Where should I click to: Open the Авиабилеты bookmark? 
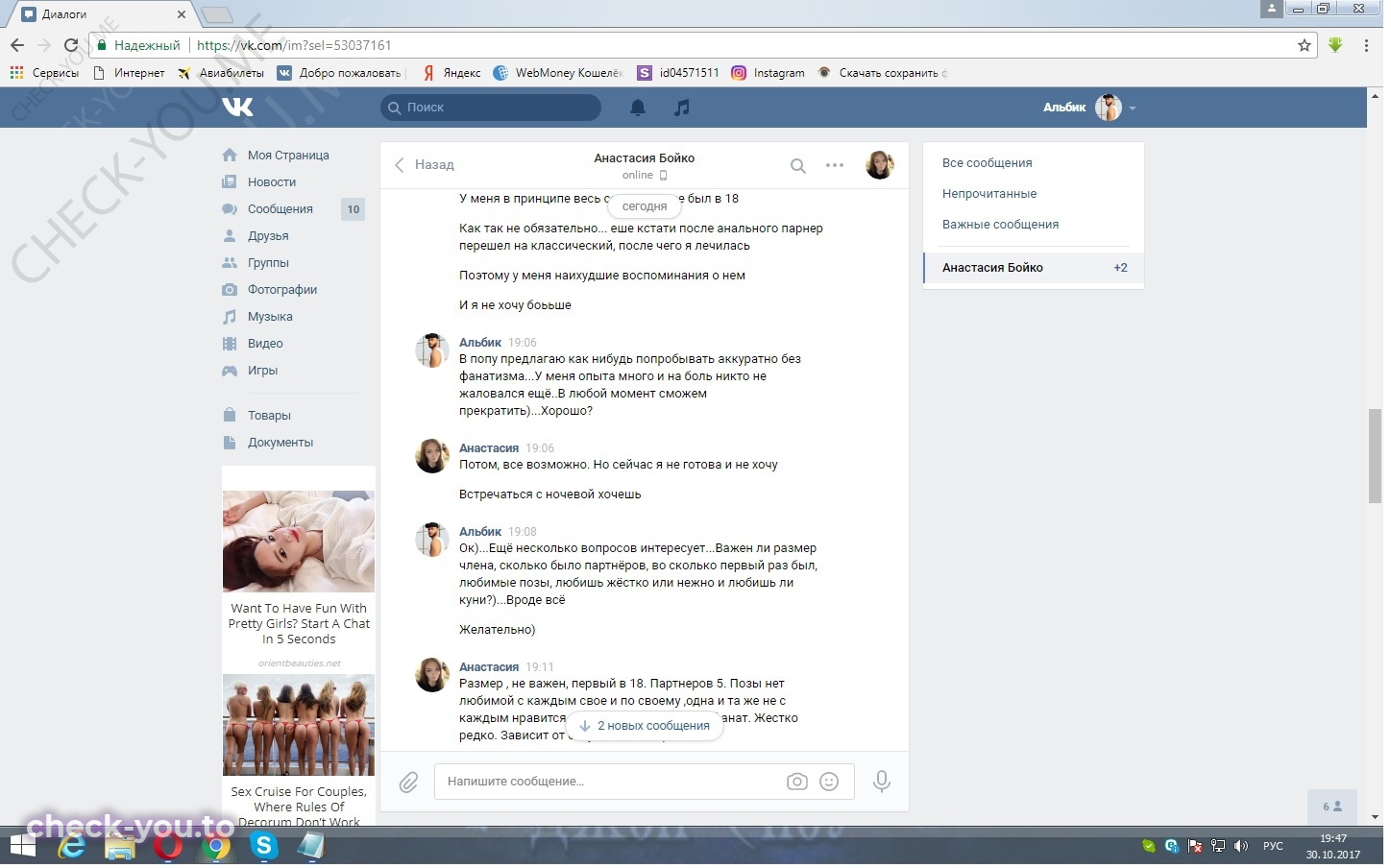220,73
